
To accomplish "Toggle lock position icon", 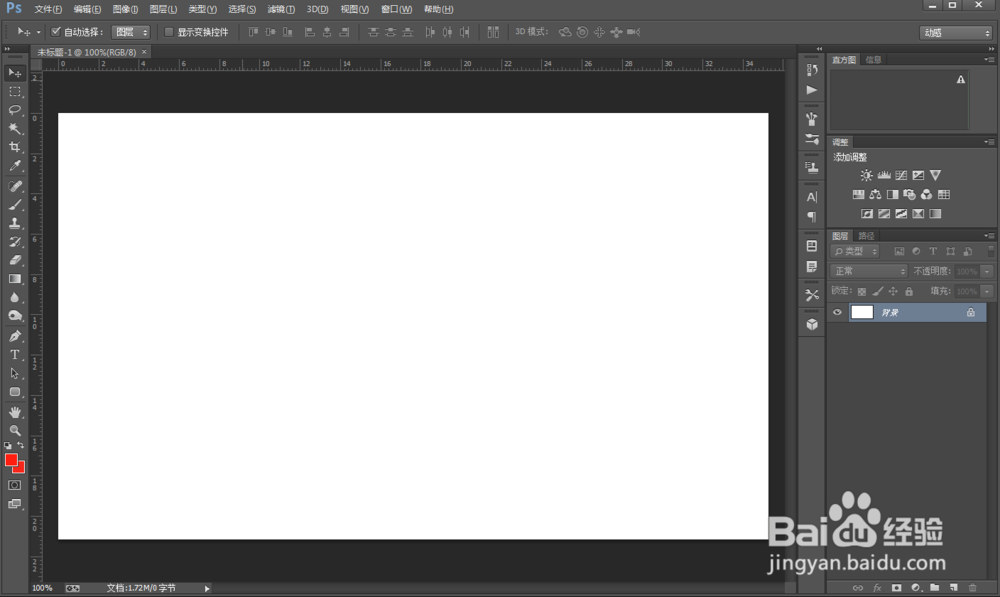I will [x=893, y=291].
